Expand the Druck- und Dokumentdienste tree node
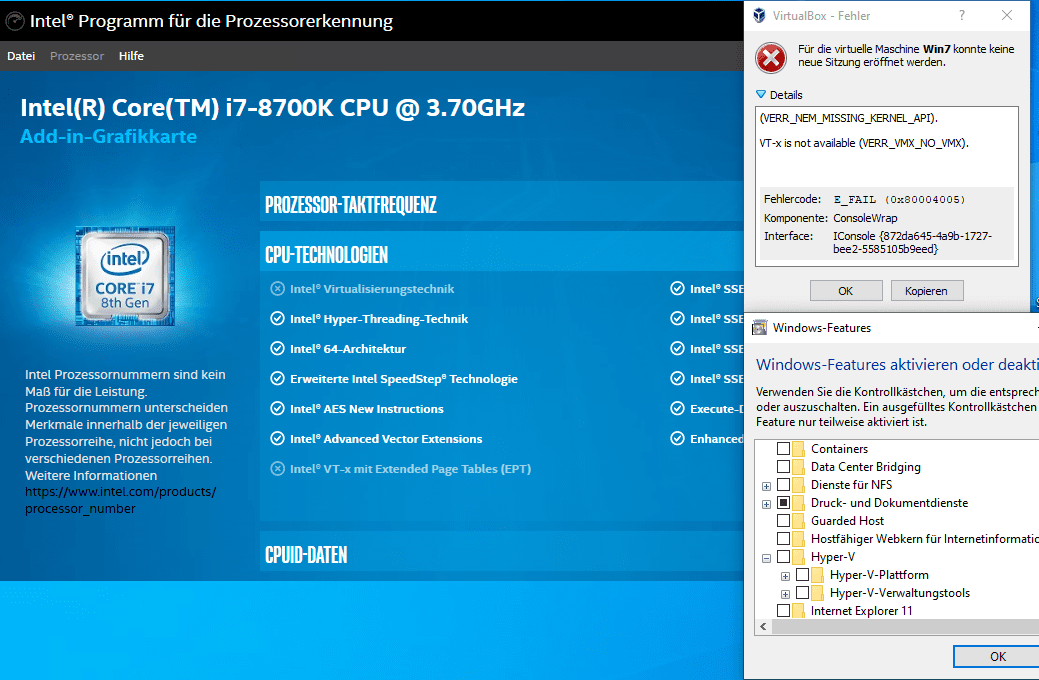Screen dimensions: 1039x680 767,504
